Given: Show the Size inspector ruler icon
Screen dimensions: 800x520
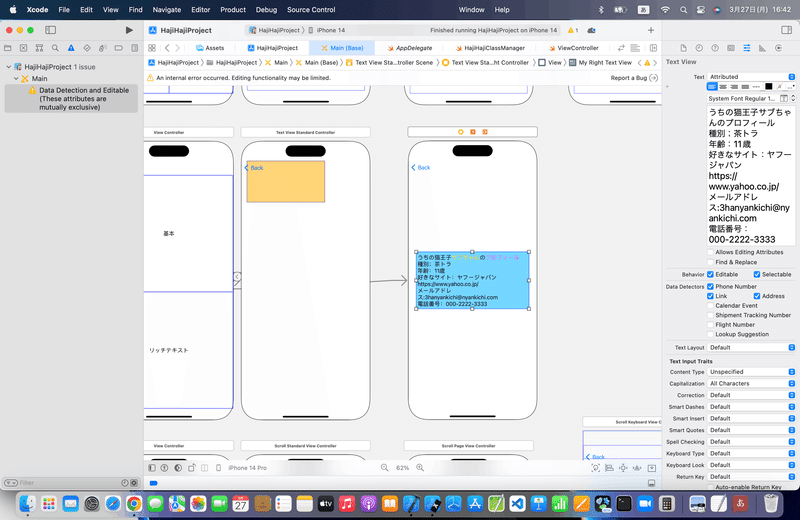Looking at the screenshot, I should [x=762, y=48].
